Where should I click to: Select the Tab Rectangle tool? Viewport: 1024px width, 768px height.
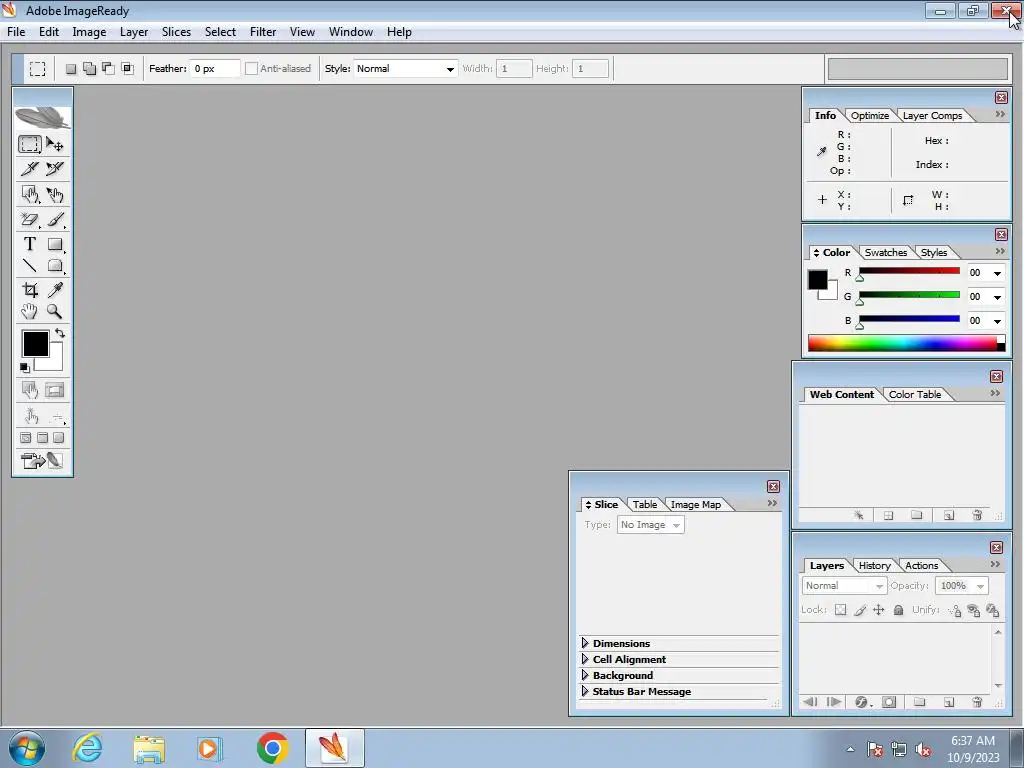coord(55,266)
